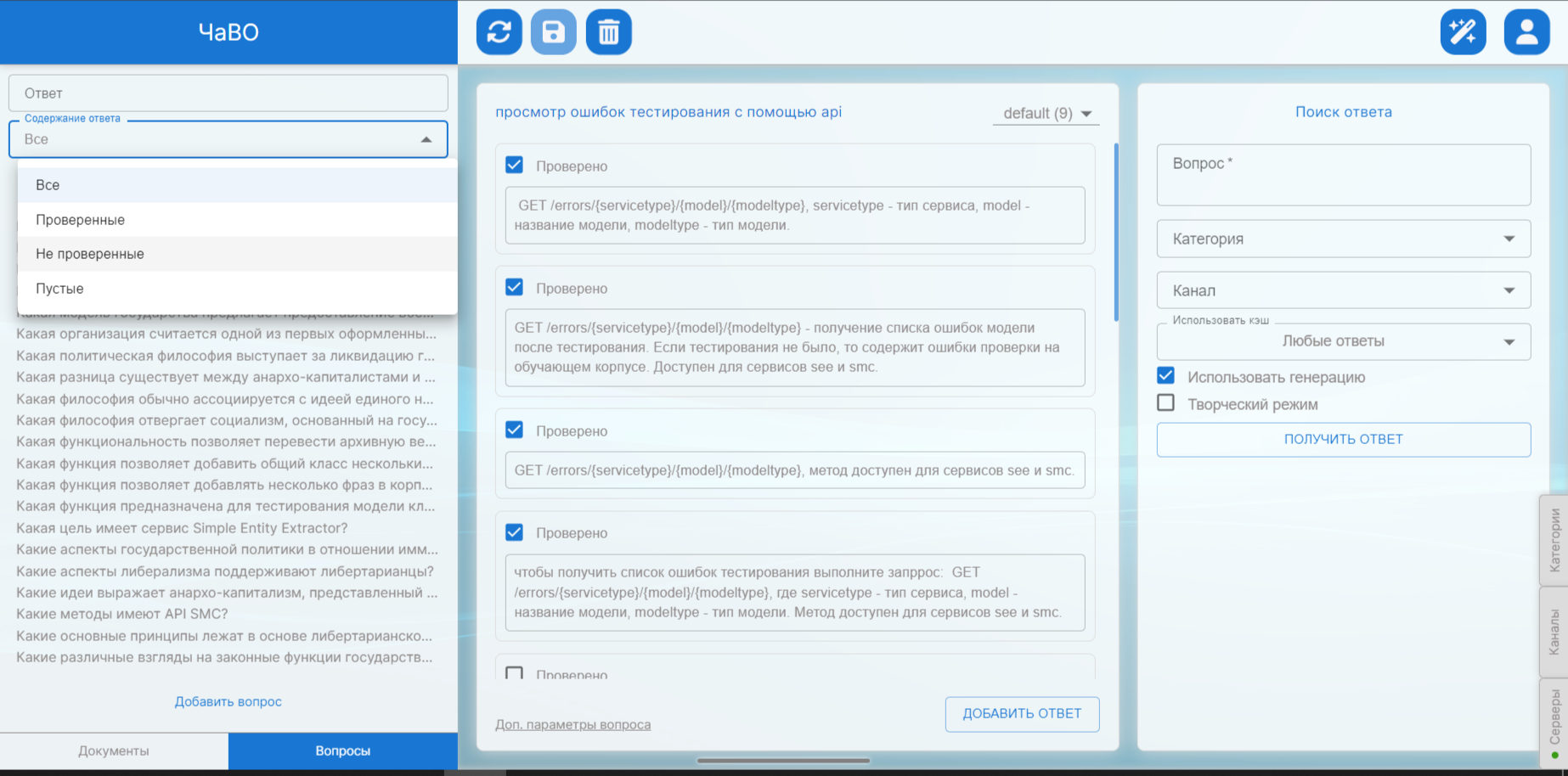Open the magic wand generation tool
The image size is (1568, 776).
[x=1463, y=32]
